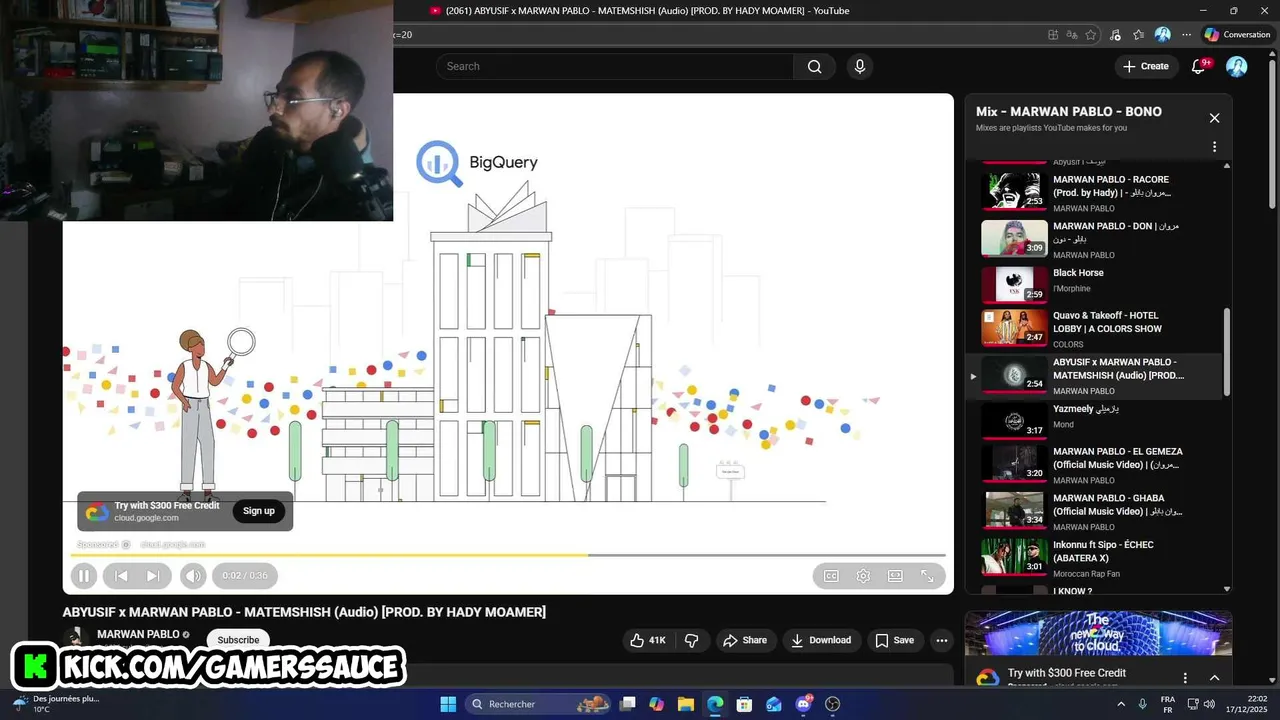This screenshot has width=1280, height=720.
Task: Open sidebar ad options three dots
Action: coord(1185,678)
